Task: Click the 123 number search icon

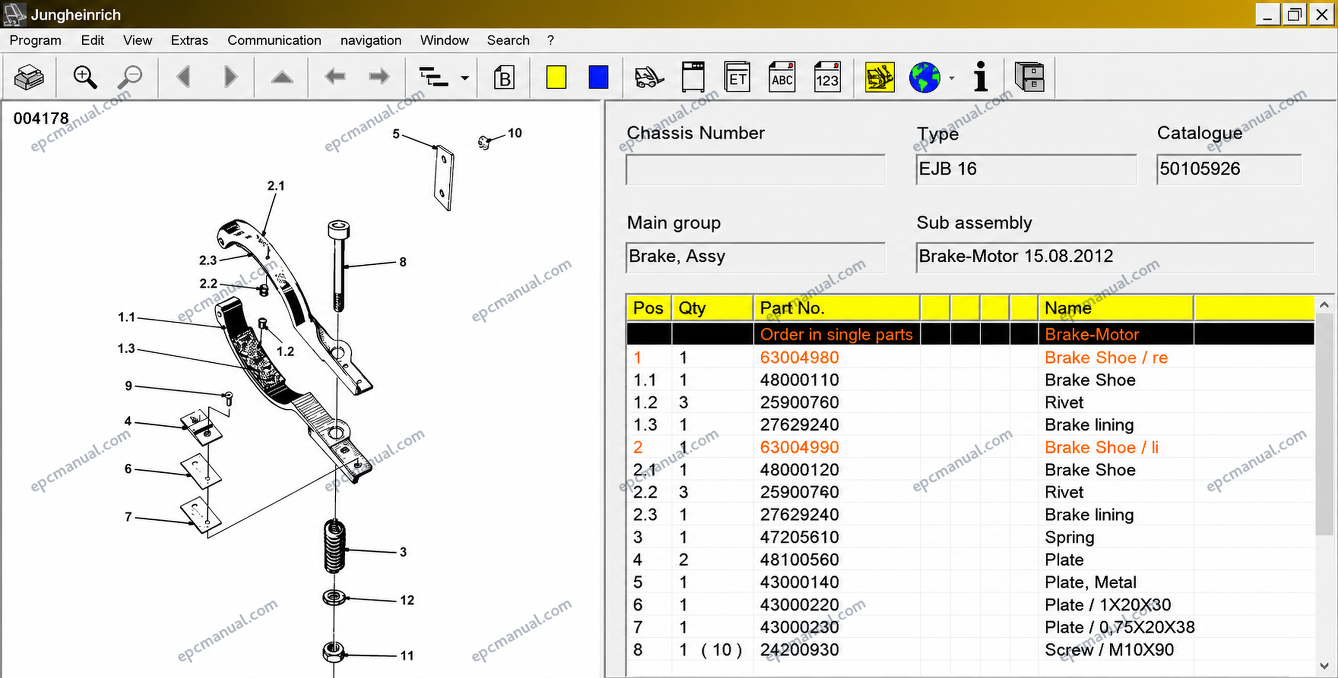Action: pos(827,77)
